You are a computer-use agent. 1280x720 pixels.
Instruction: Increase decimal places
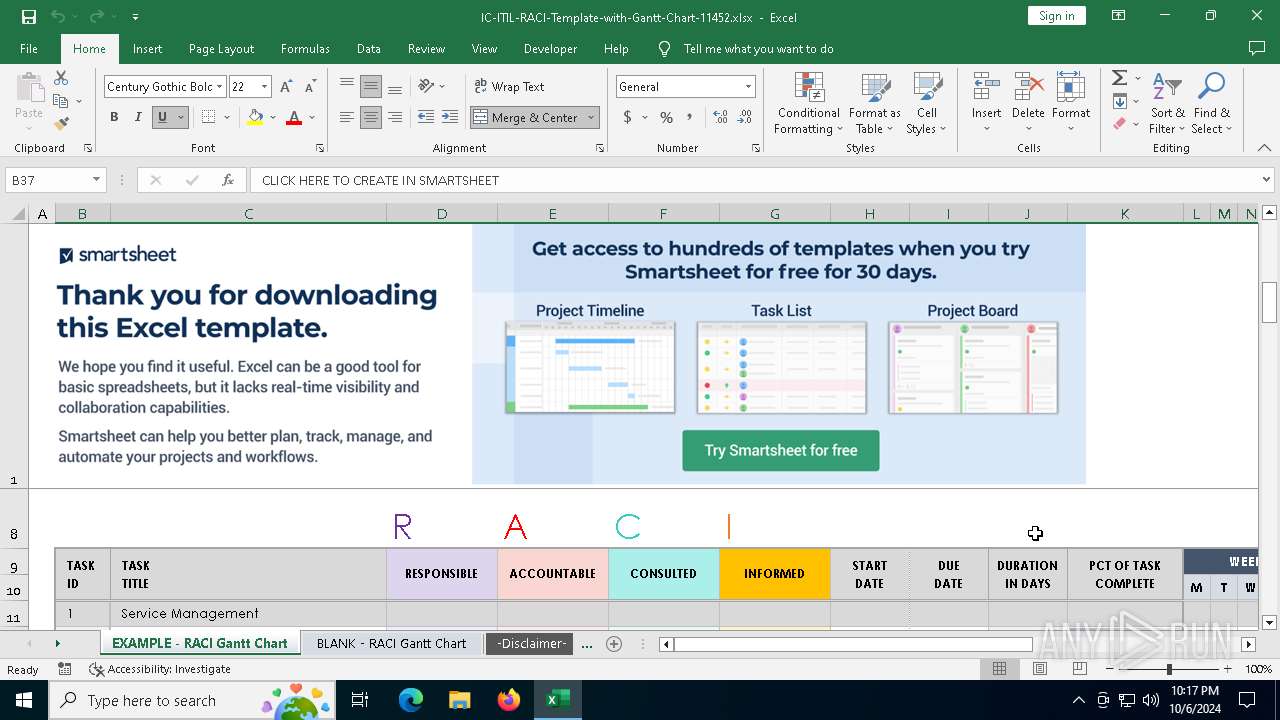point(720,117)
